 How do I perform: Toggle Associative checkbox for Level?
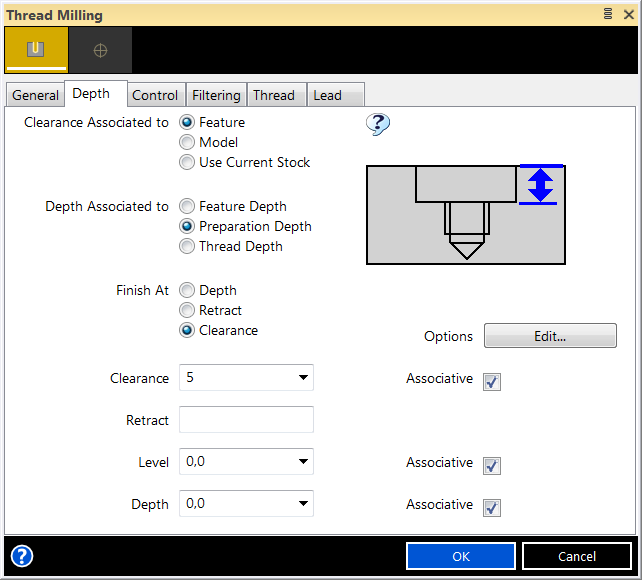click(492, 465)
